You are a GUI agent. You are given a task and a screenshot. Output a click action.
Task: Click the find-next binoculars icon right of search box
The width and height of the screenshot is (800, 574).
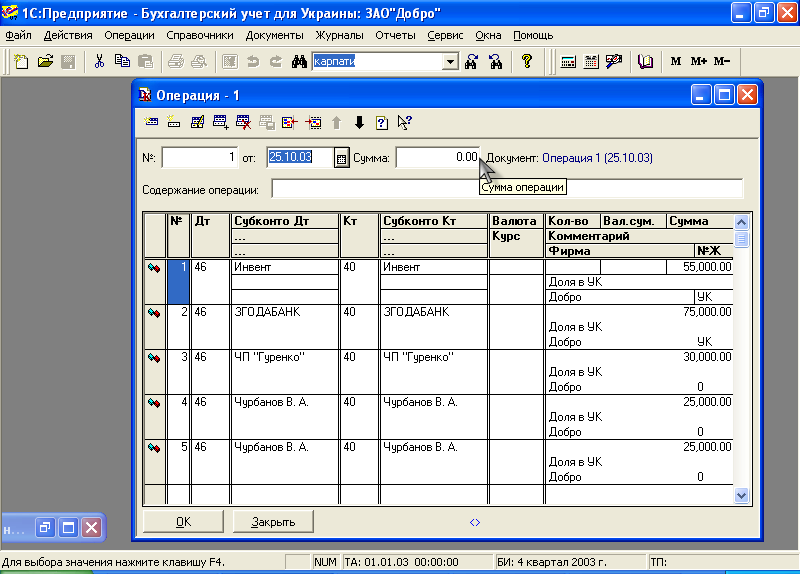coord(471,62)
